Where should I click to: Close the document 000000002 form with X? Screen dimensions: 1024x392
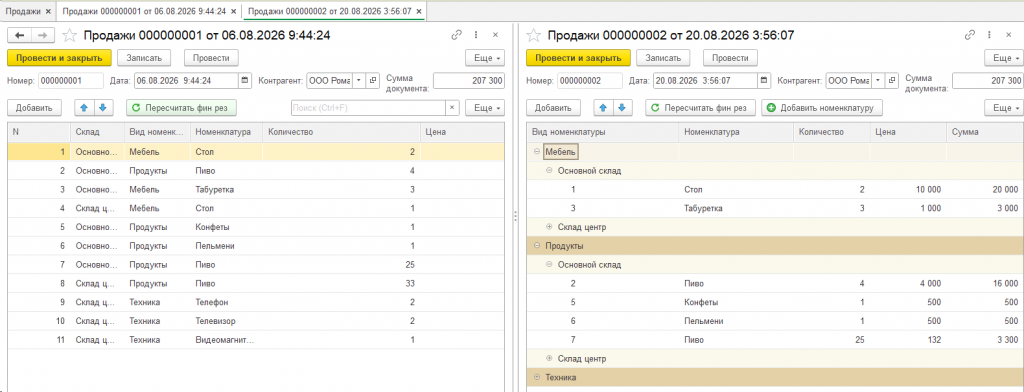[x=1008, y=35]
